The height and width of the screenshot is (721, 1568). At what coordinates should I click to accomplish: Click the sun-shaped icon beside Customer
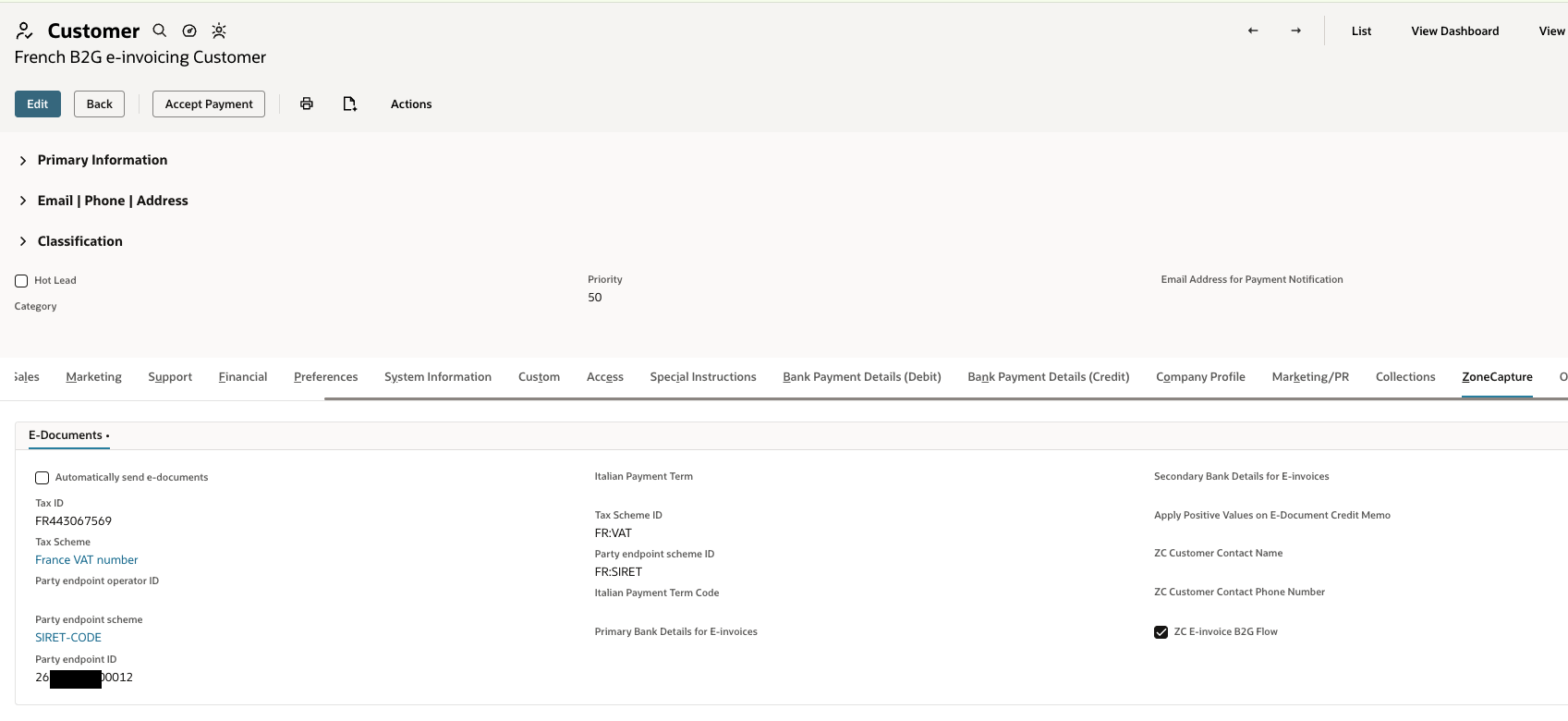[x=219, y=31]
